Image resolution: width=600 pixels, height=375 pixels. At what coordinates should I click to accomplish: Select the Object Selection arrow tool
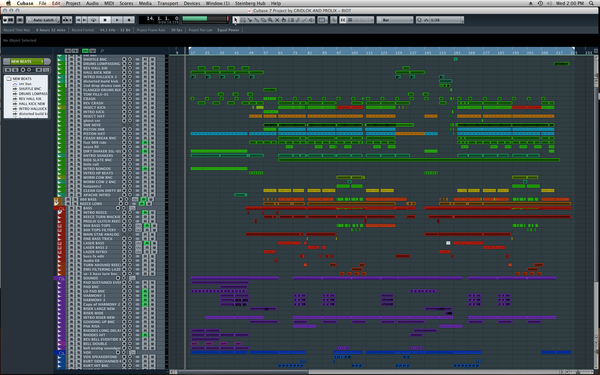point(236,20)
